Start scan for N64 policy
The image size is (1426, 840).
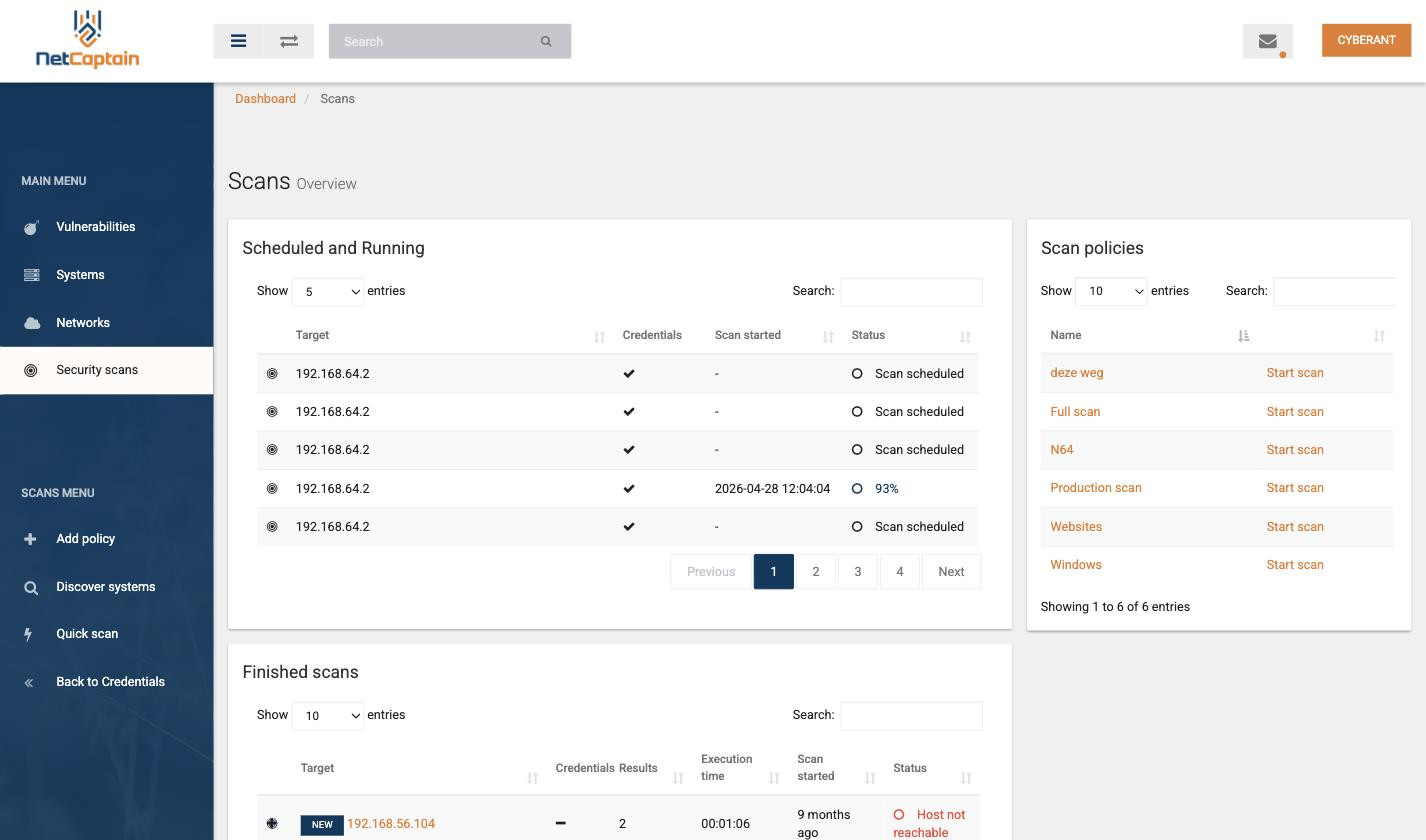[x=1295, y=450]
